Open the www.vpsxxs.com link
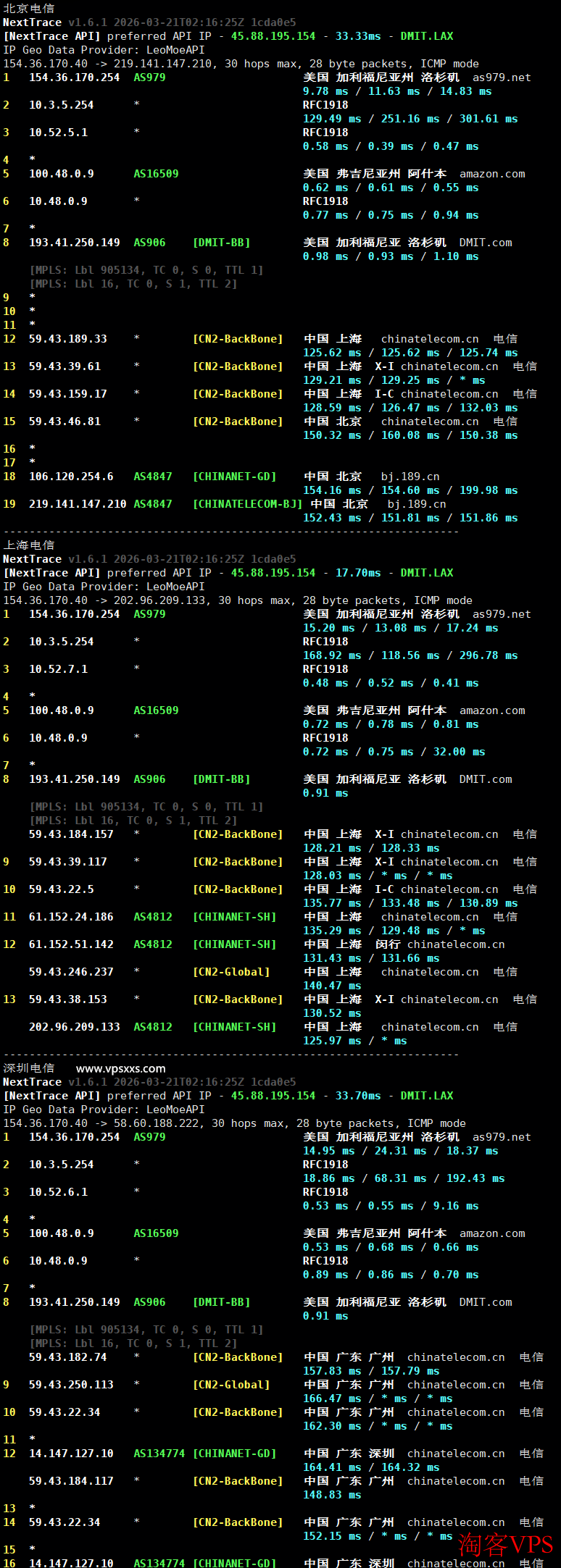 click(x=120, y=1068)
